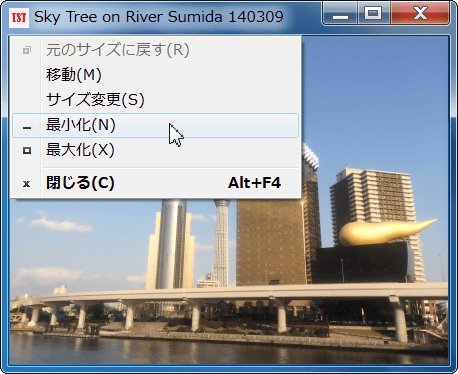Select the 移動(M) menu entry
458x374 pixels.
[155, 75]
